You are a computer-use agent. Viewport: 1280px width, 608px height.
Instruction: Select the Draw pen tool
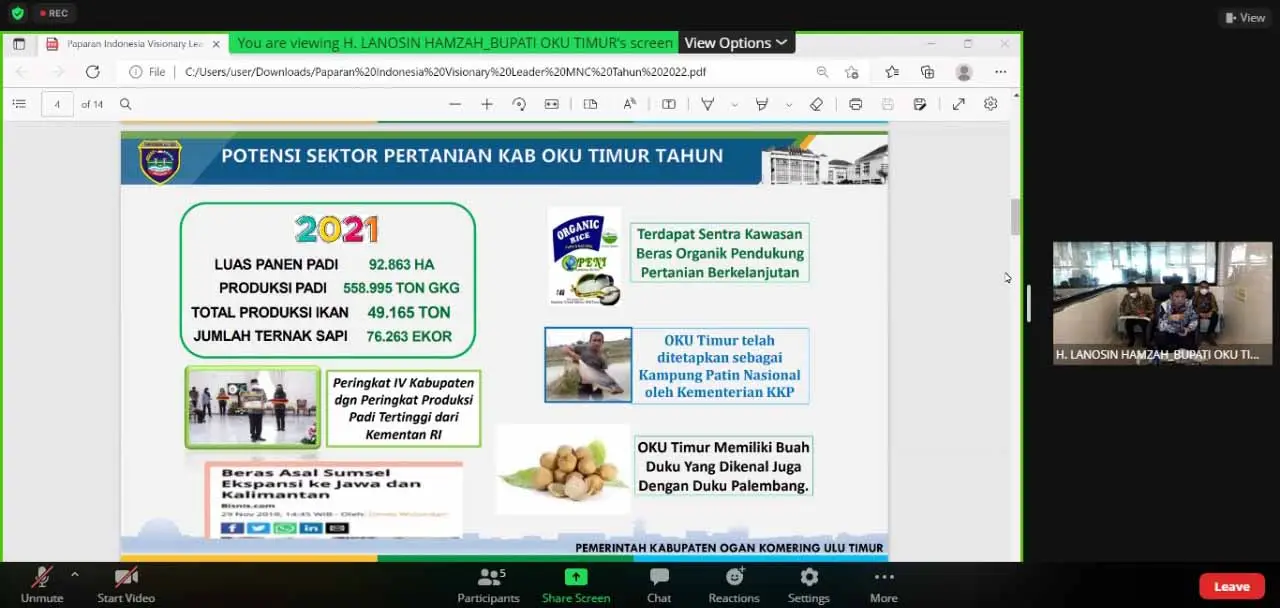click(x=708, y=104)
